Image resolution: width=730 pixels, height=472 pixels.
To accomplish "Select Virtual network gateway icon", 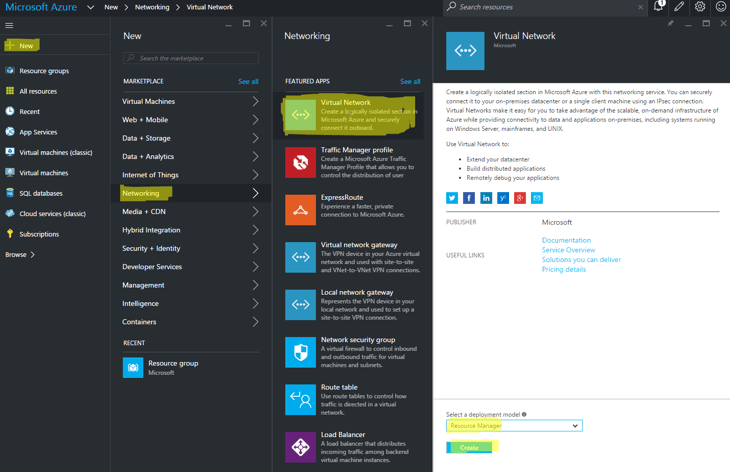I will [x=300, y=257].
